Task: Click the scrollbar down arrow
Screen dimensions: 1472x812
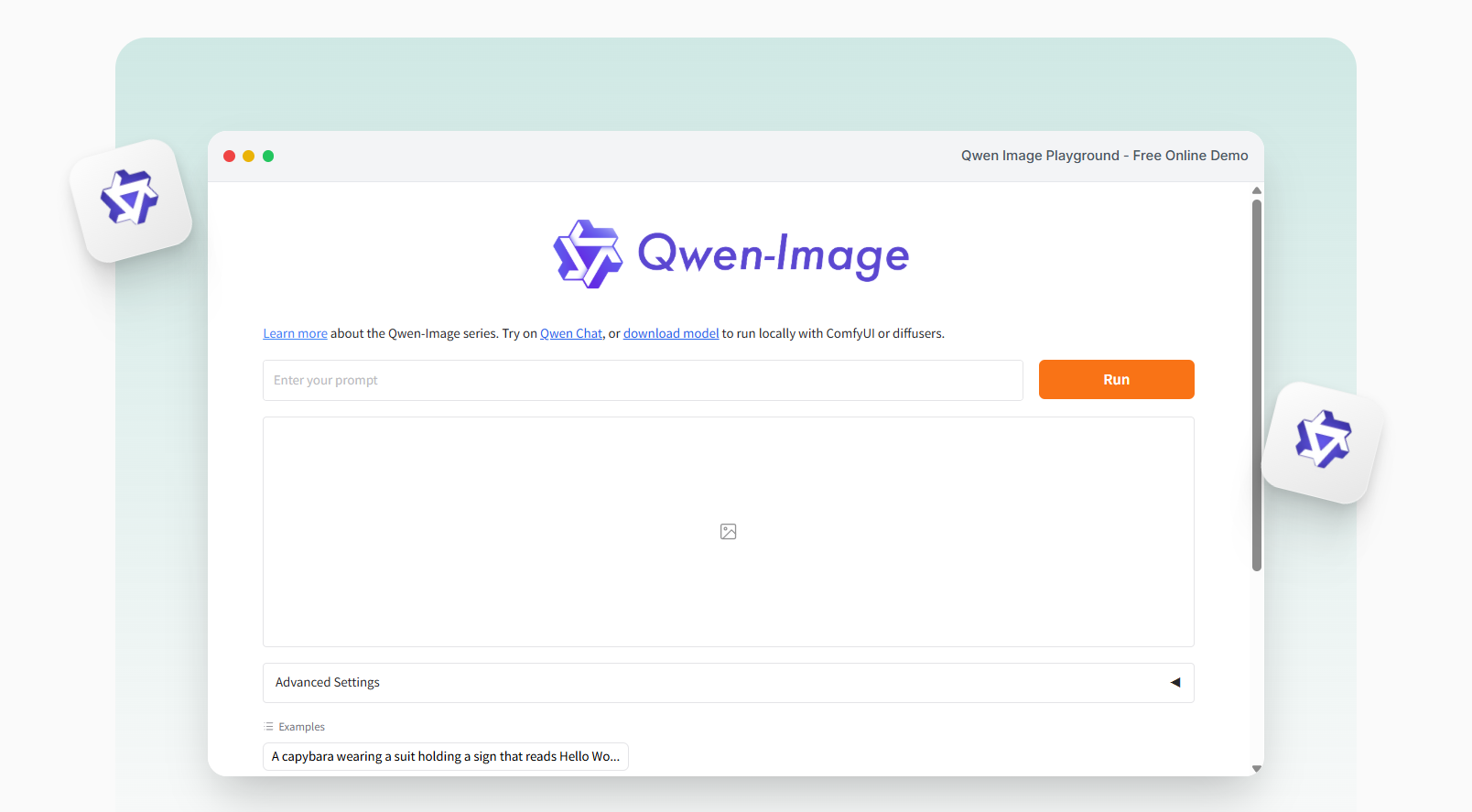Action: point(1257,769)
